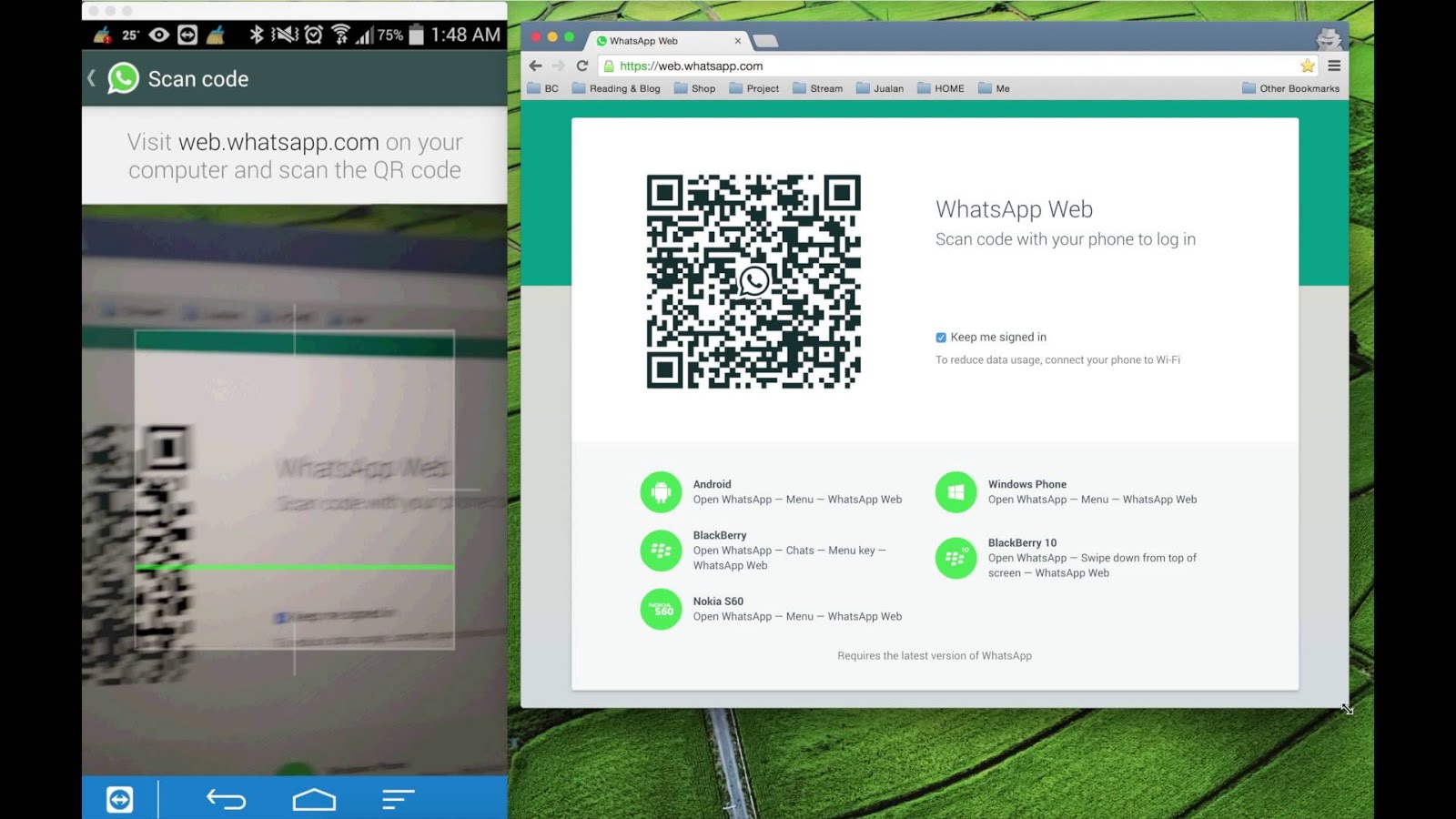Click "Requires the latest version of WhatsApp"

935,655
